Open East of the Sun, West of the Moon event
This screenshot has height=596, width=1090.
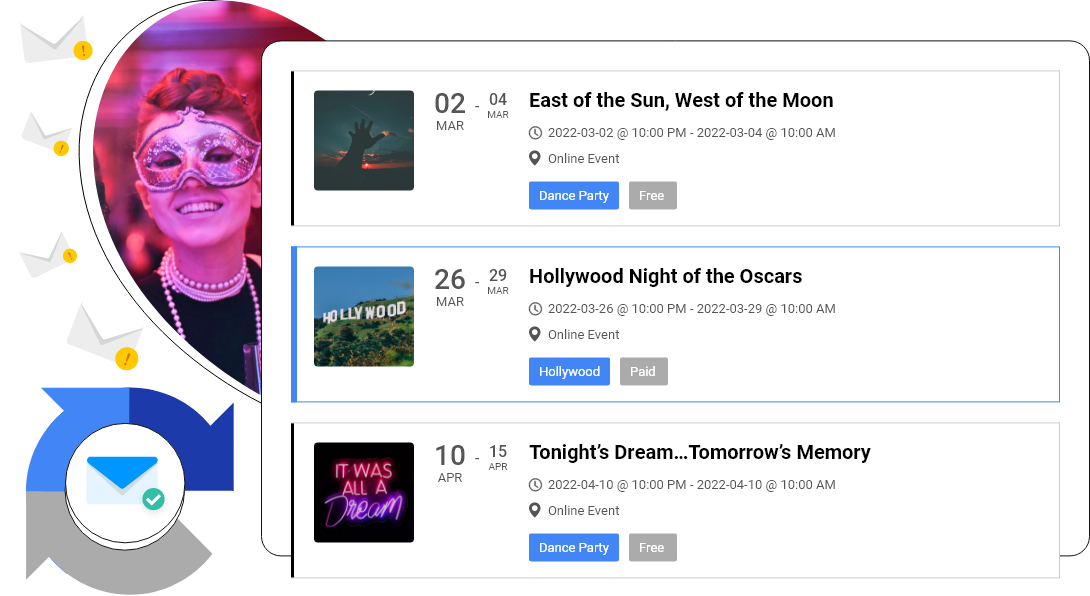point(680,100)
